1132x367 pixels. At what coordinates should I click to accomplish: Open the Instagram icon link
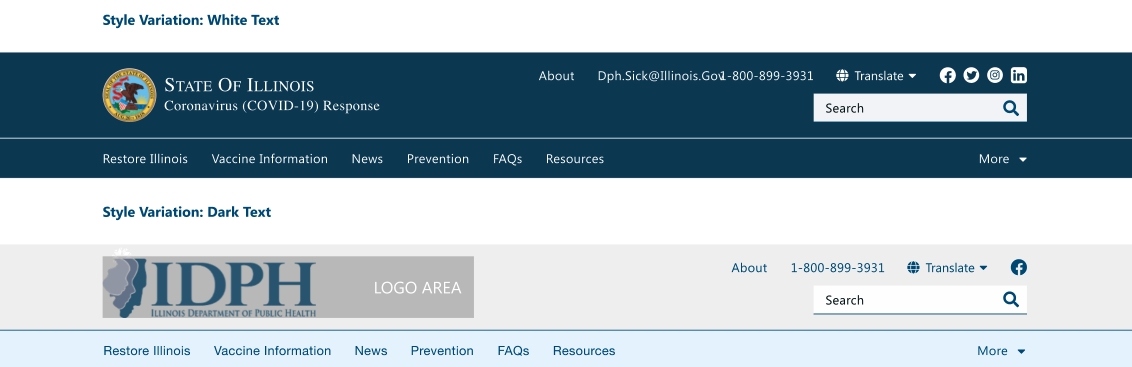pyautogui.click(x=995, y=75)
